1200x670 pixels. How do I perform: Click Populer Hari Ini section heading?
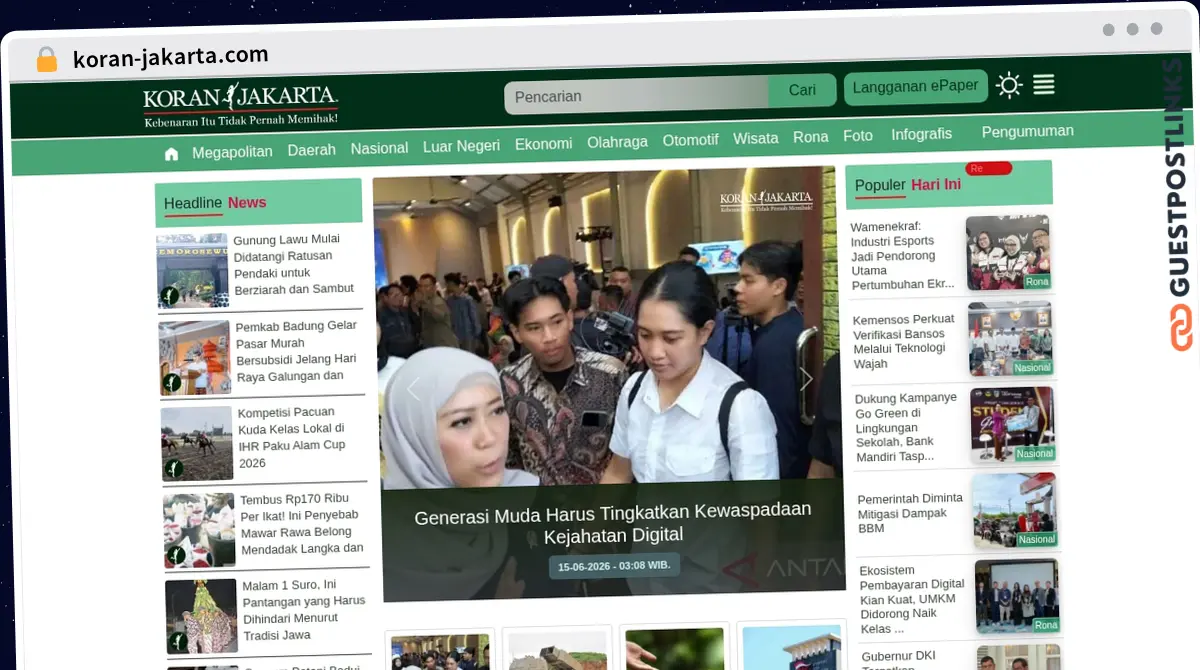click(908, 185)
